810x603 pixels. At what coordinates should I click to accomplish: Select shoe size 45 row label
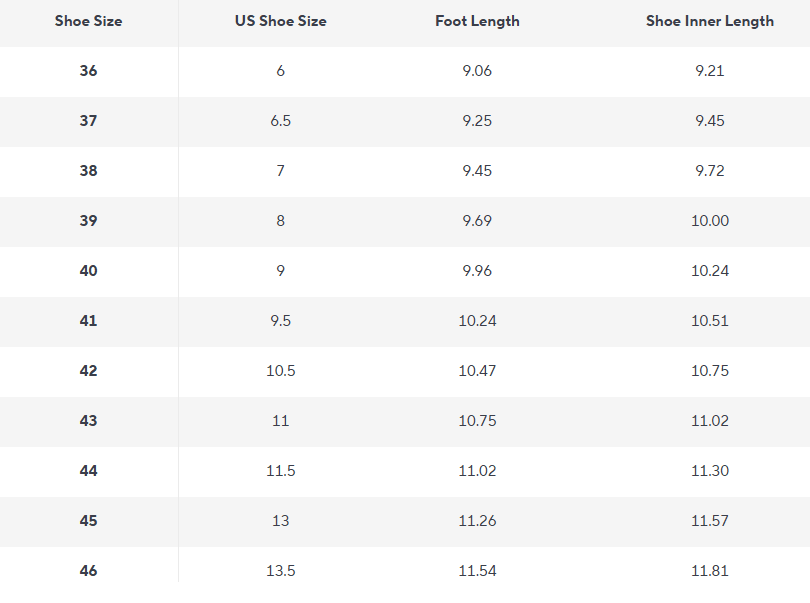pyautogui.click(x=88, y=521)
